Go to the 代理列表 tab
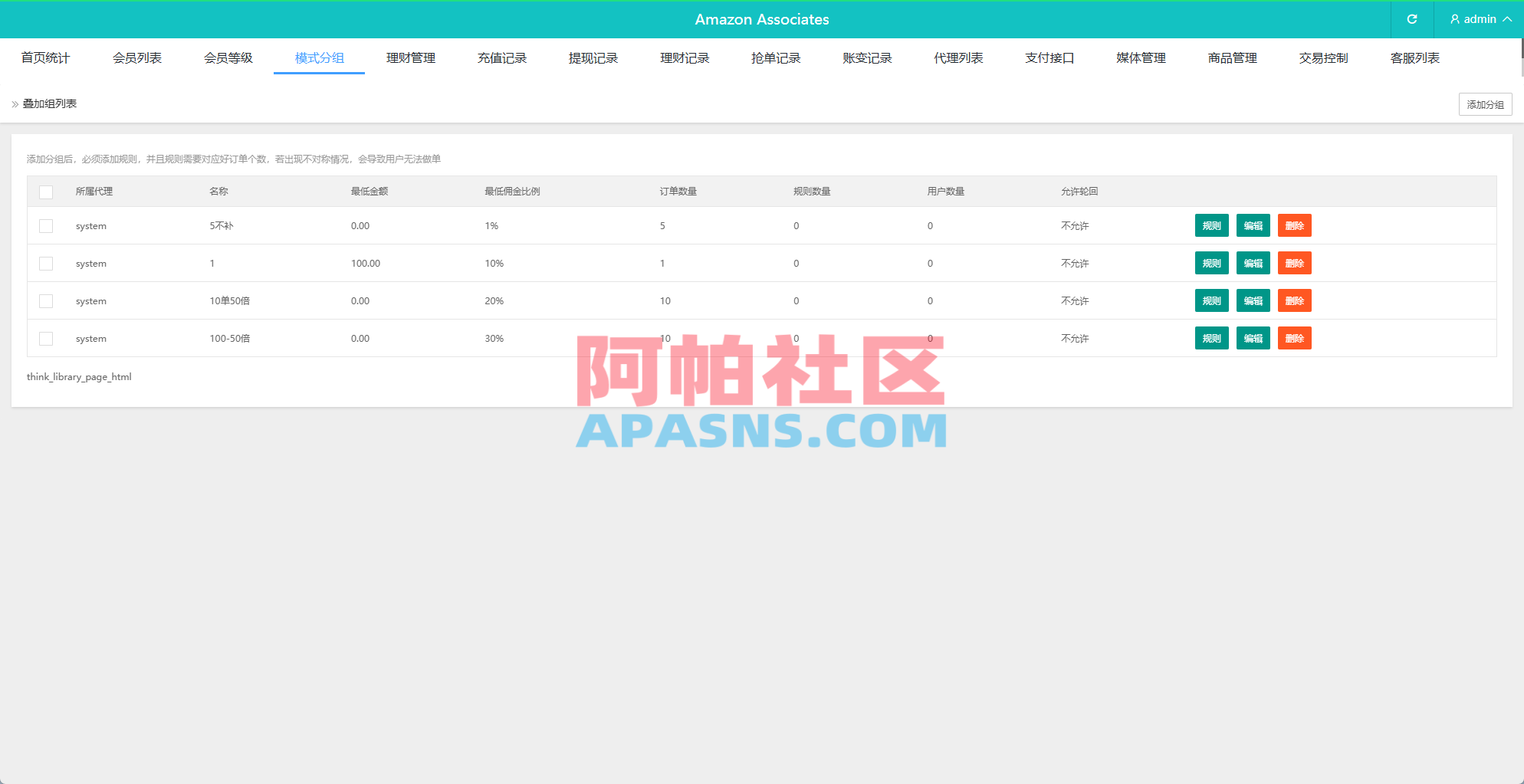Viewport: 1524px width, 784px height. click(x=958, y=57)
